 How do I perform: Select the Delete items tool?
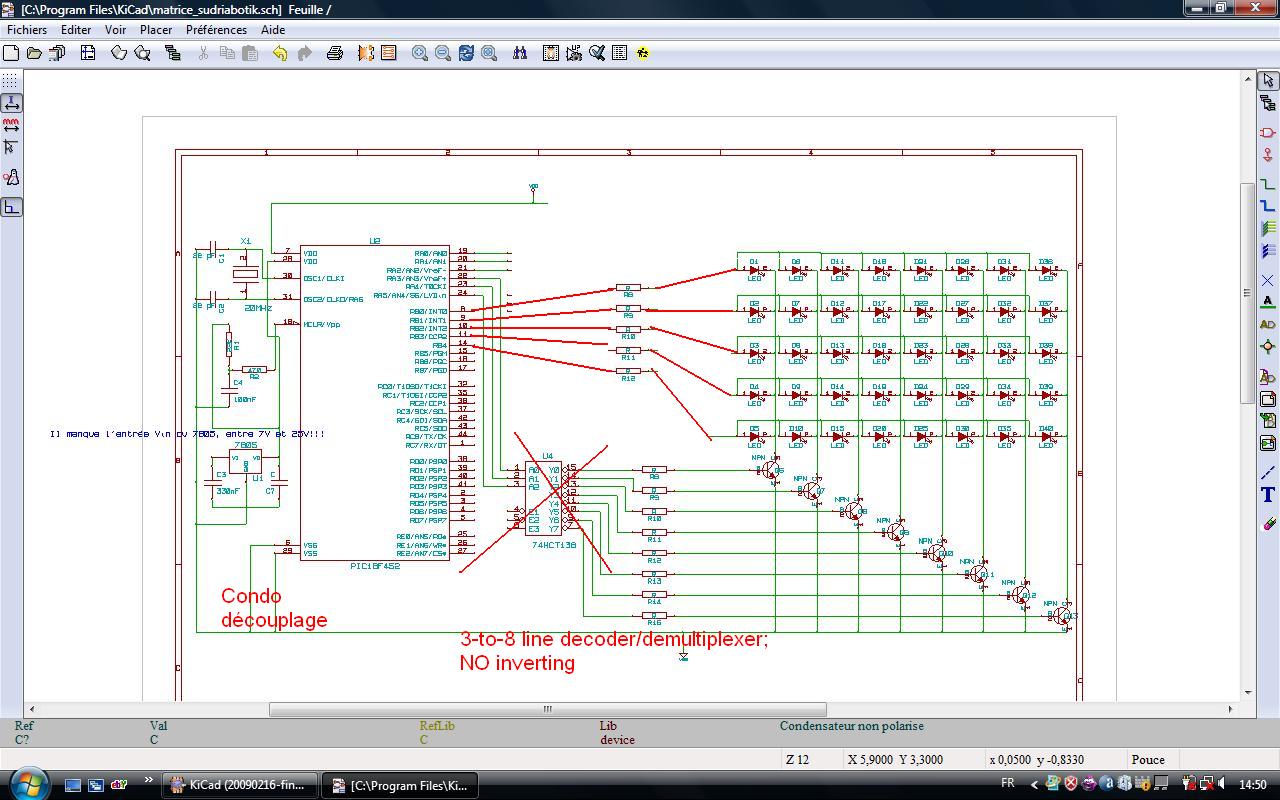(1268, 522)
